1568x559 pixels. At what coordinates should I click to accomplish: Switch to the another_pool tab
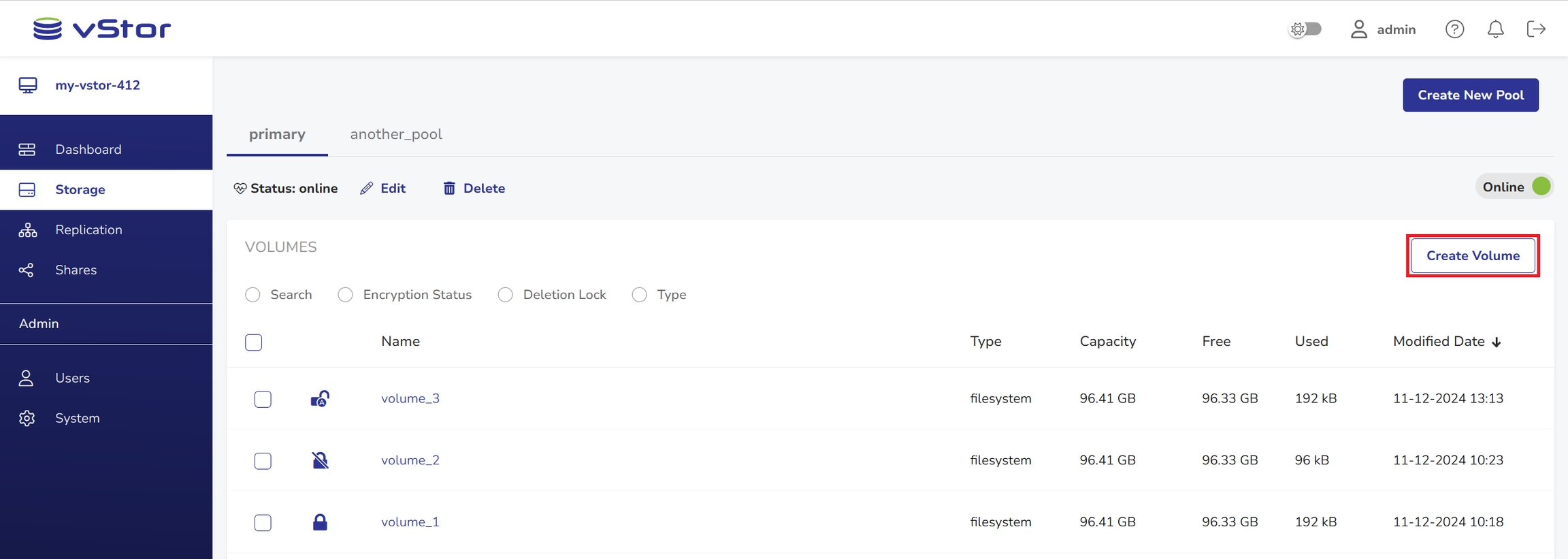[396, 134]
